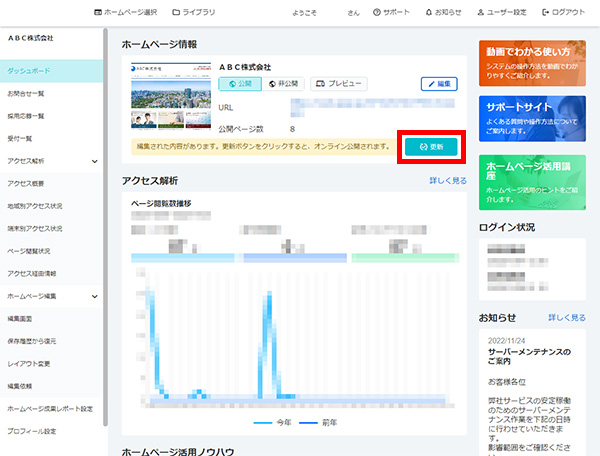Set the site status to 非公開
Image resolution: width=600 pixels, height=456 pixels.
[287, 84]
